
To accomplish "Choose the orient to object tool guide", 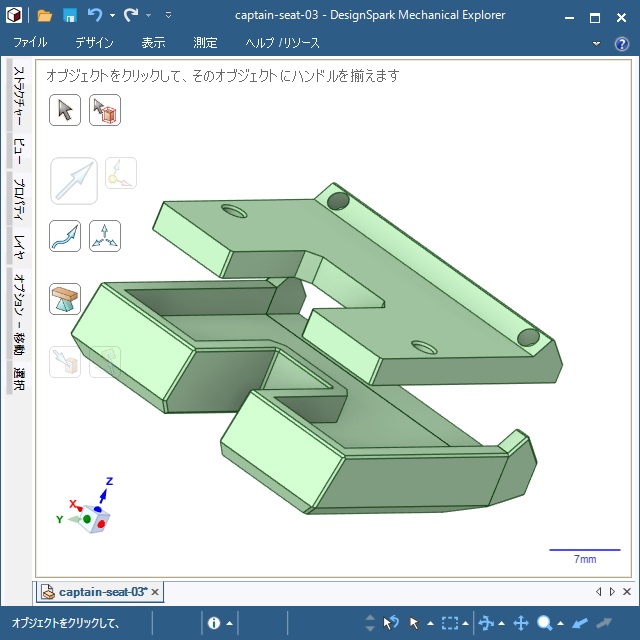I will point(121,173).
